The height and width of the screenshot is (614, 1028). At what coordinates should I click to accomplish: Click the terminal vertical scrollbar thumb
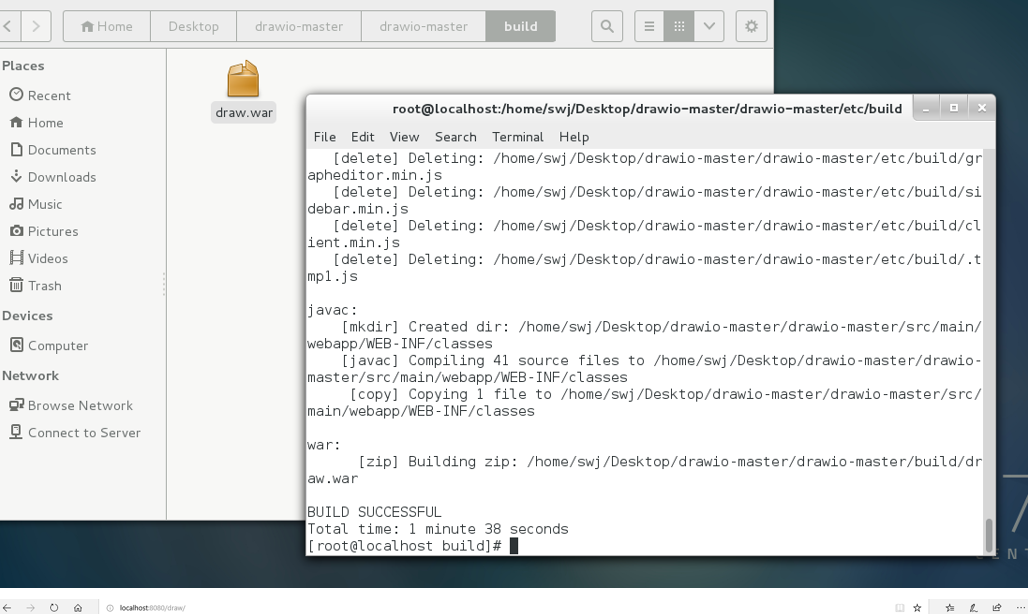[x=989, y=535]
